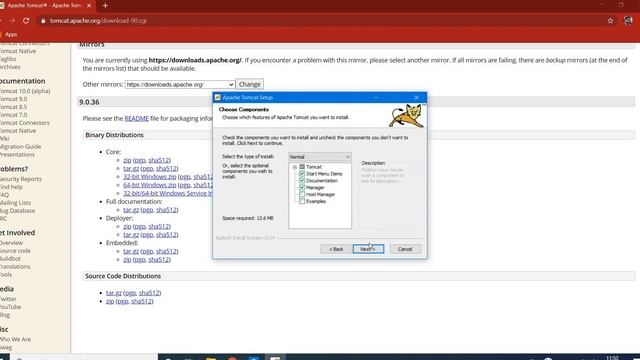
Task: Open Tomcat 10.0 (alpha) documentation link
Action: [25, 91]
